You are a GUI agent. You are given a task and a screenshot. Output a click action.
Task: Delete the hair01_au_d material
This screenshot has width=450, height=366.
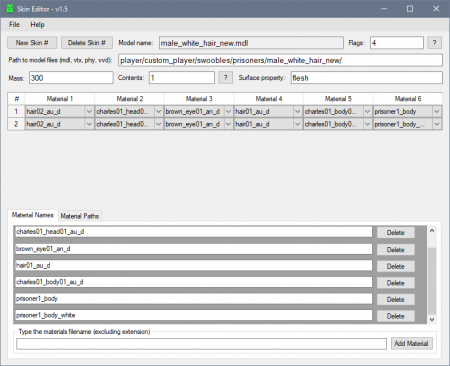tap(396, 266)
